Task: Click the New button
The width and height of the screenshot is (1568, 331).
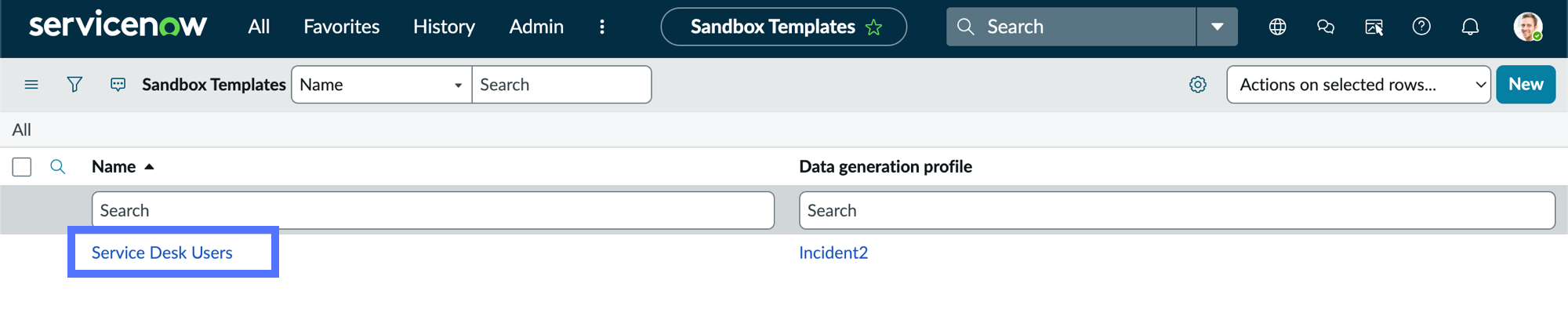Action: (1526, 84)
